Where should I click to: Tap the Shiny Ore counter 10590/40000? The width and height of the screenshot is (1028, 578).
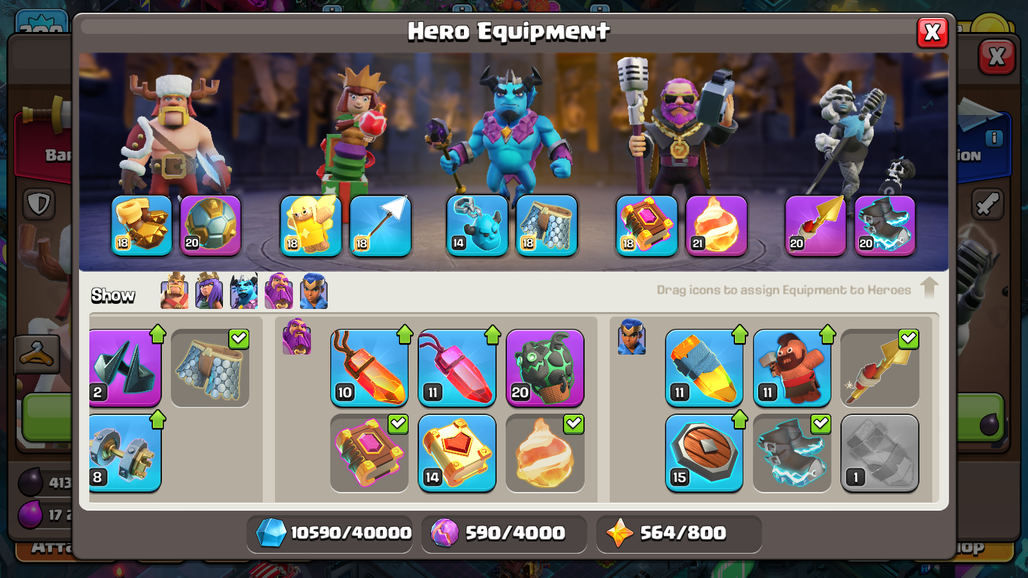click(x=333, y=533)
